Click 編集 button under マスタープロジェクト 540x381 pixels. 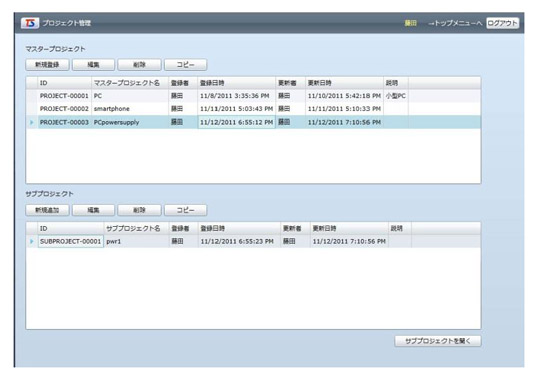(x=93, y=65)
